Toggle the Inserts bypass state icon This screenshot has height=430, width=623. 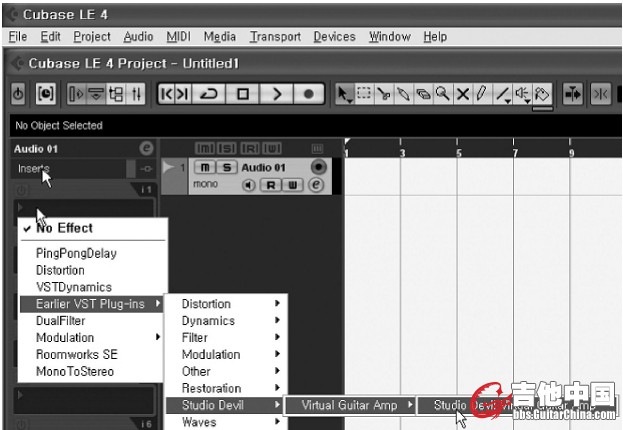pyautogui.click(x=146, y=169)
